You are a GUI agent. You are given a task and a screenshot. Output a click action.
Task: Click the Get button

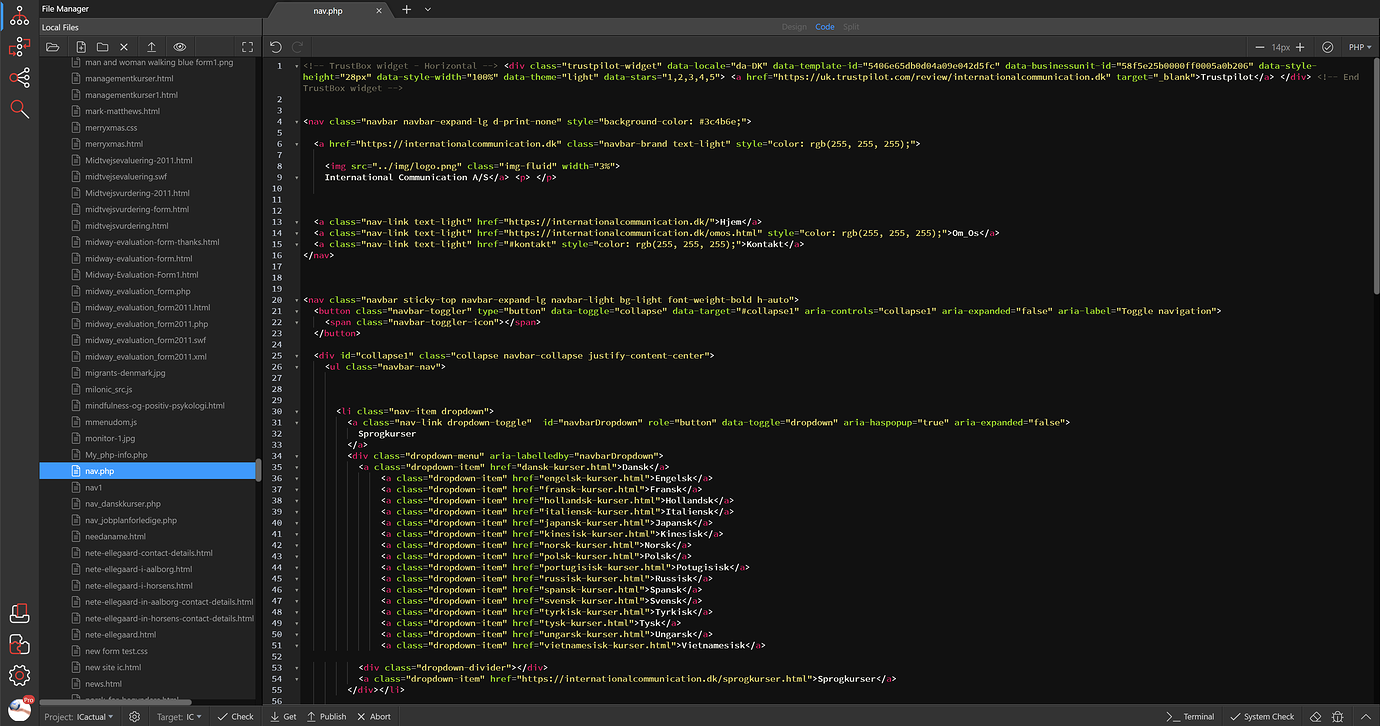pos(284,716)
